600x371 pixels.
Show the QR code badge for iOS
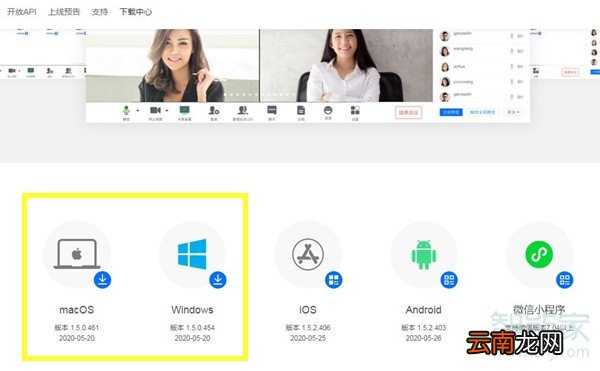[334, 280]
